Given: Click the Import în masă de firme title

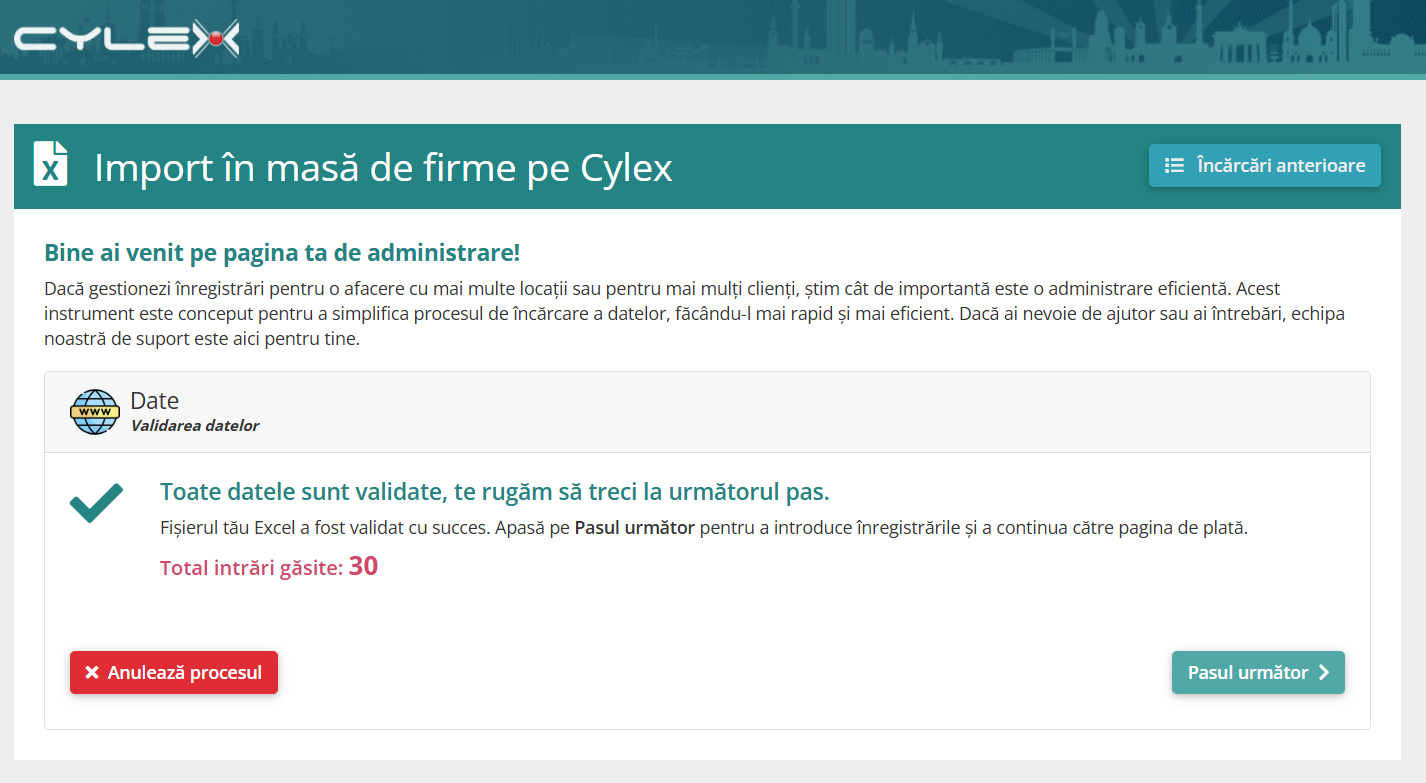Looking at the screenshot, I should (383, 167).
